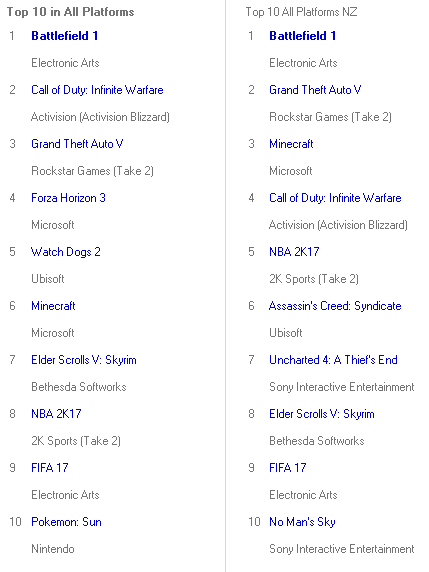
Task: Select No Man's Sky link
Action: point(302,522)
